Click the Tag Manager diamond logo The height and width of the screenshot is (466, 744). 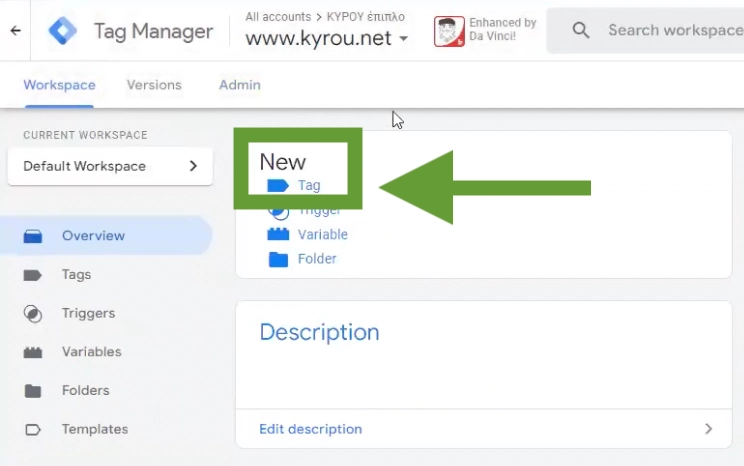63,30
